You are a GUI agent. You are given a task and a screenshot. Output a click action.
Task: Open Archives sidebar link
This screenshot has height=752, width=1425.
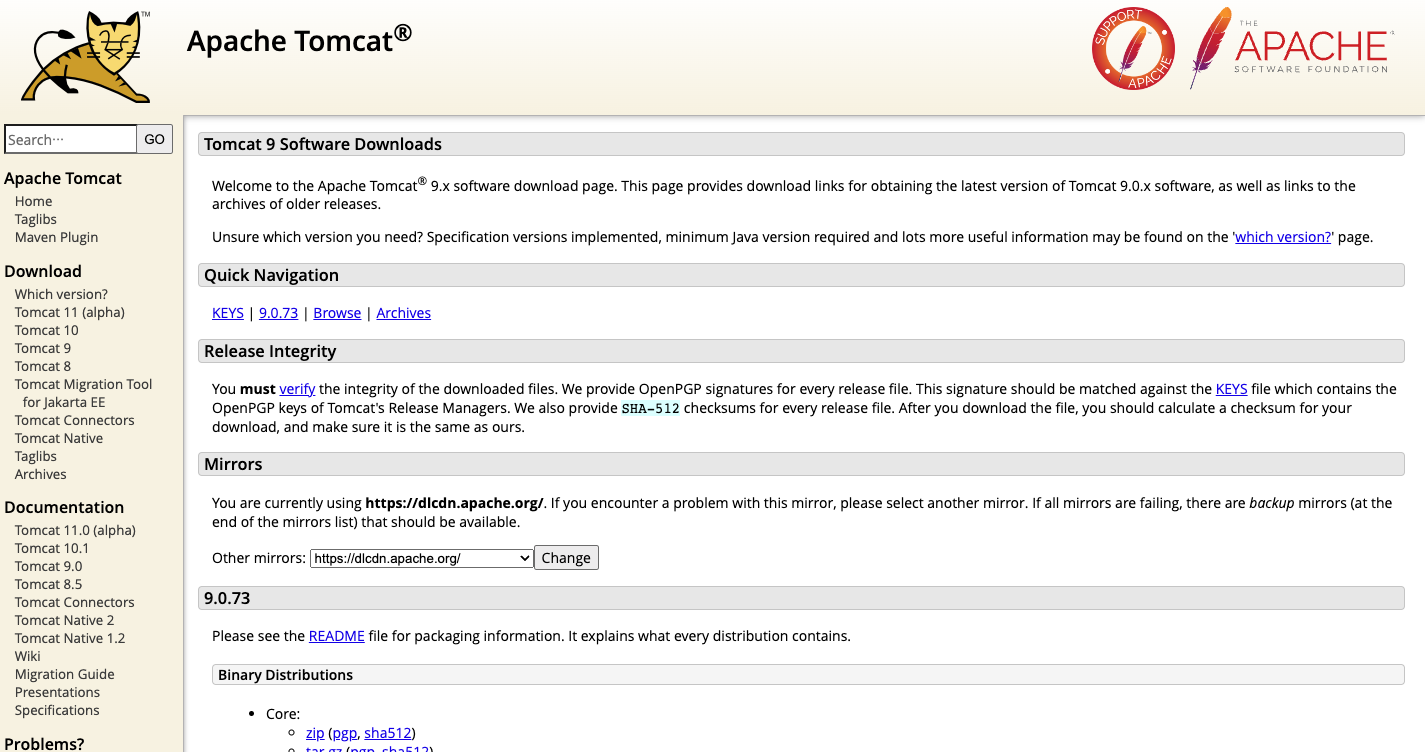click(x=41, y=474)
